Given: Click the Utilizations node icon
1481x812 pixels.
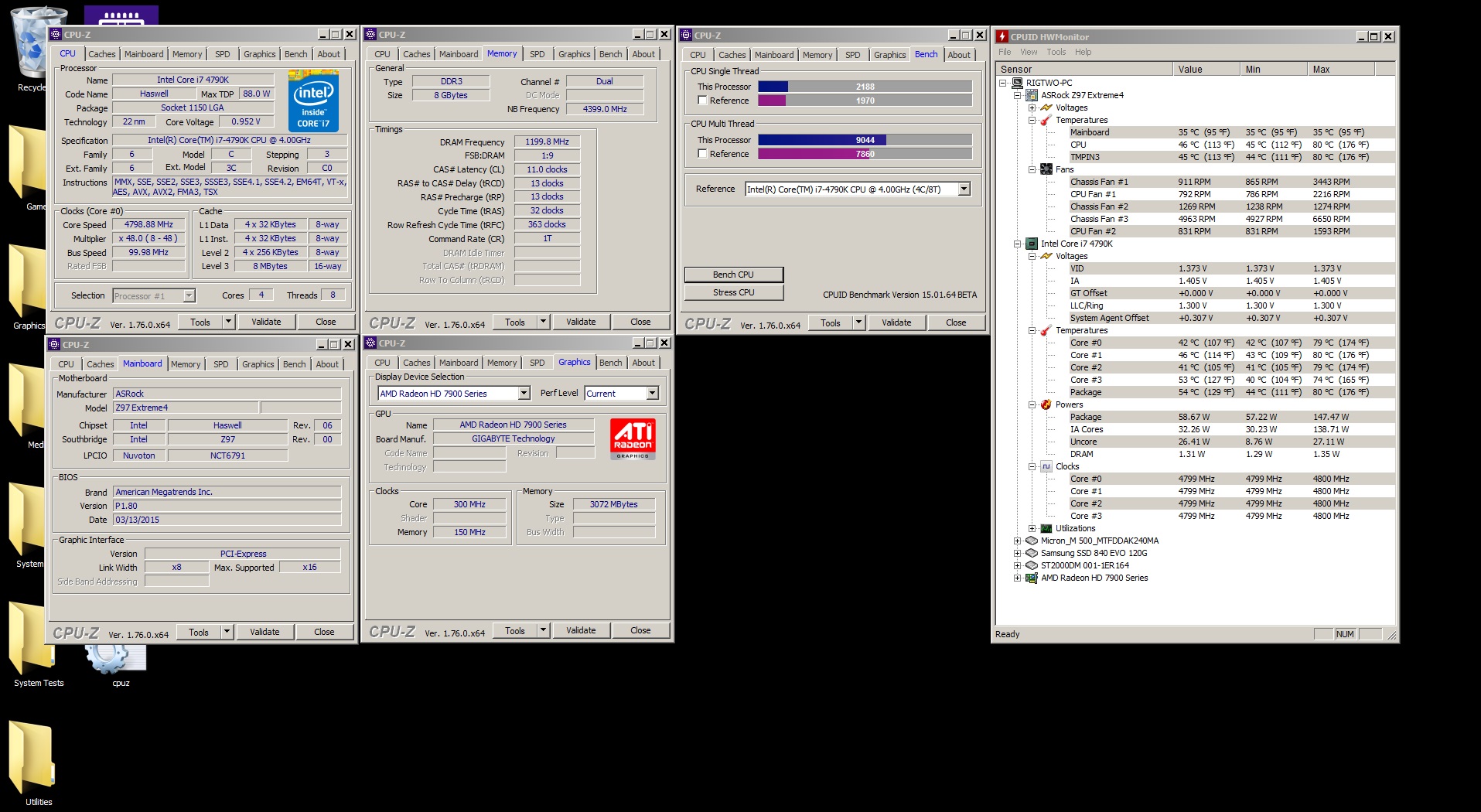Looking at the screenshot, I should pyautogui.click(x=1046, y=528).
